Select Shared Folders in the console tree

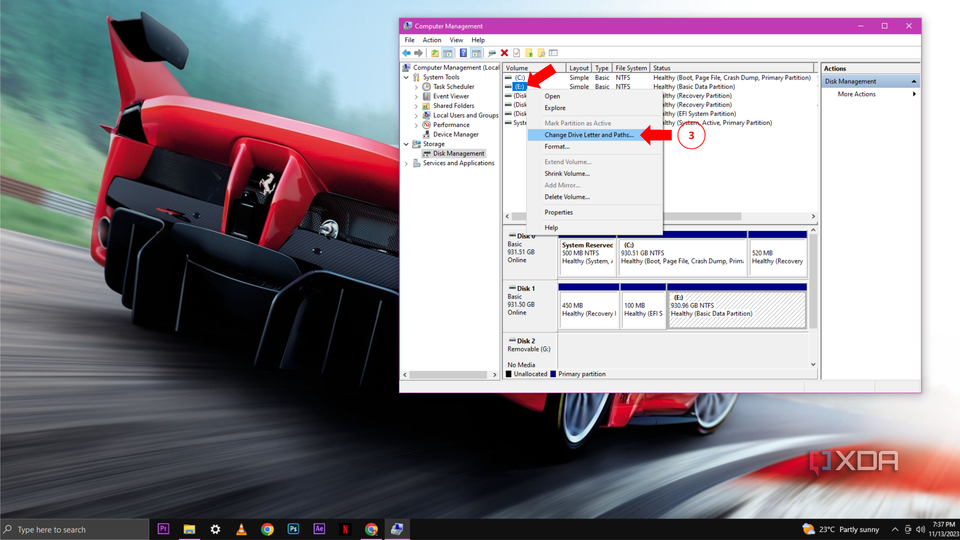[454, 106]
